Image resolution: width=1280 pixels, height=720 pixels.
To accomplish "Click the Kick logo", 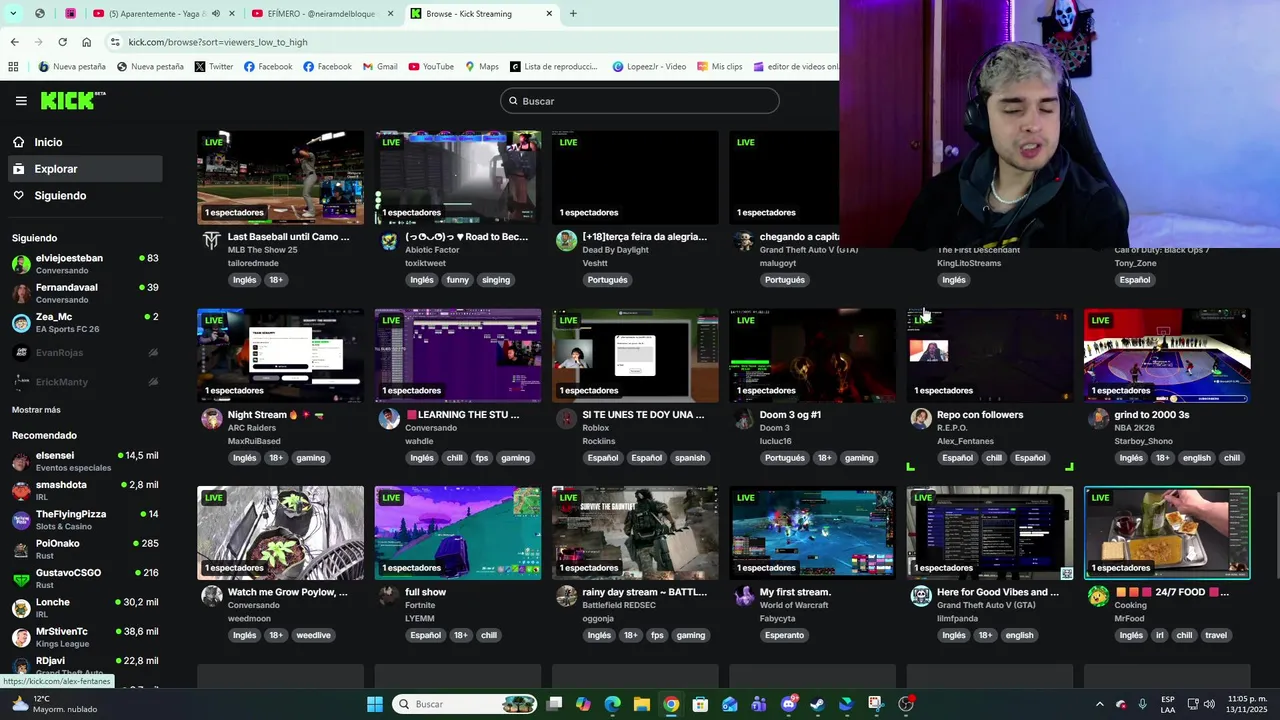I will pyautogui.click(x=72, y=101).
